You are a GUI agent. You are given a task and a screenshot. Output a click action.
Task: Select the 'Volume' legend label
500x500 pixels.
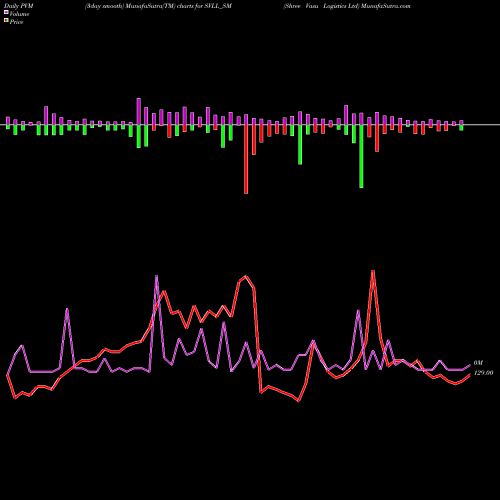(19, 14)
